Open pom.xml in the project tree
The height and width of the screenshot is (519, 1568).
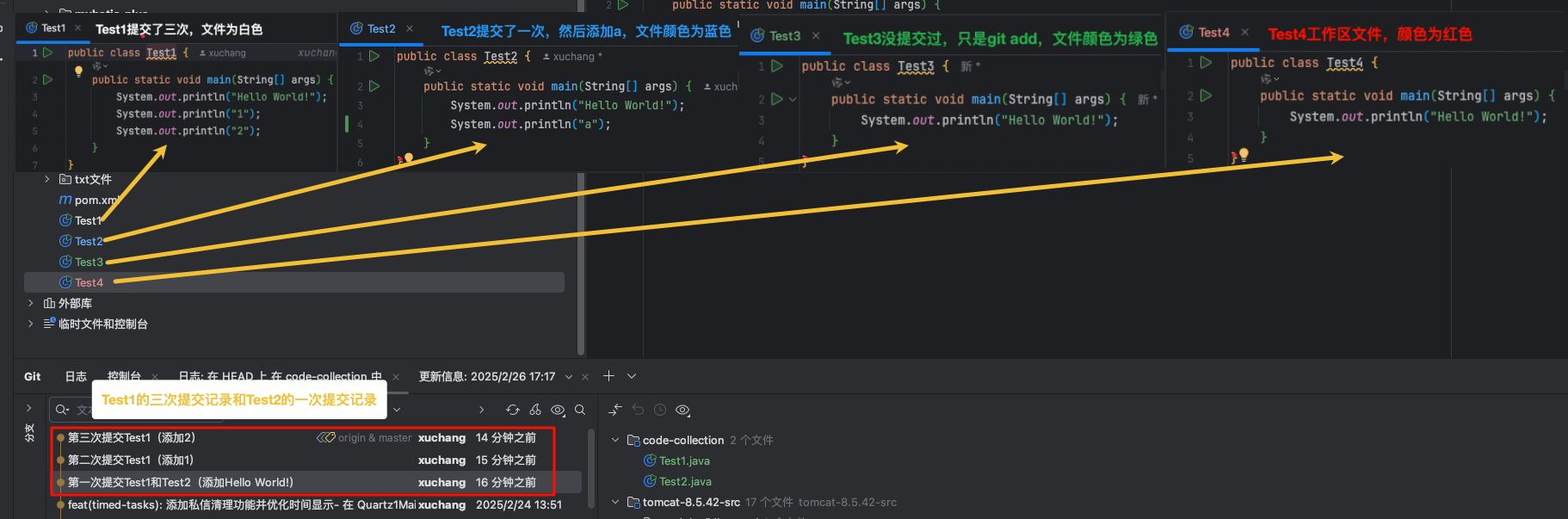[x=95, y=200]
